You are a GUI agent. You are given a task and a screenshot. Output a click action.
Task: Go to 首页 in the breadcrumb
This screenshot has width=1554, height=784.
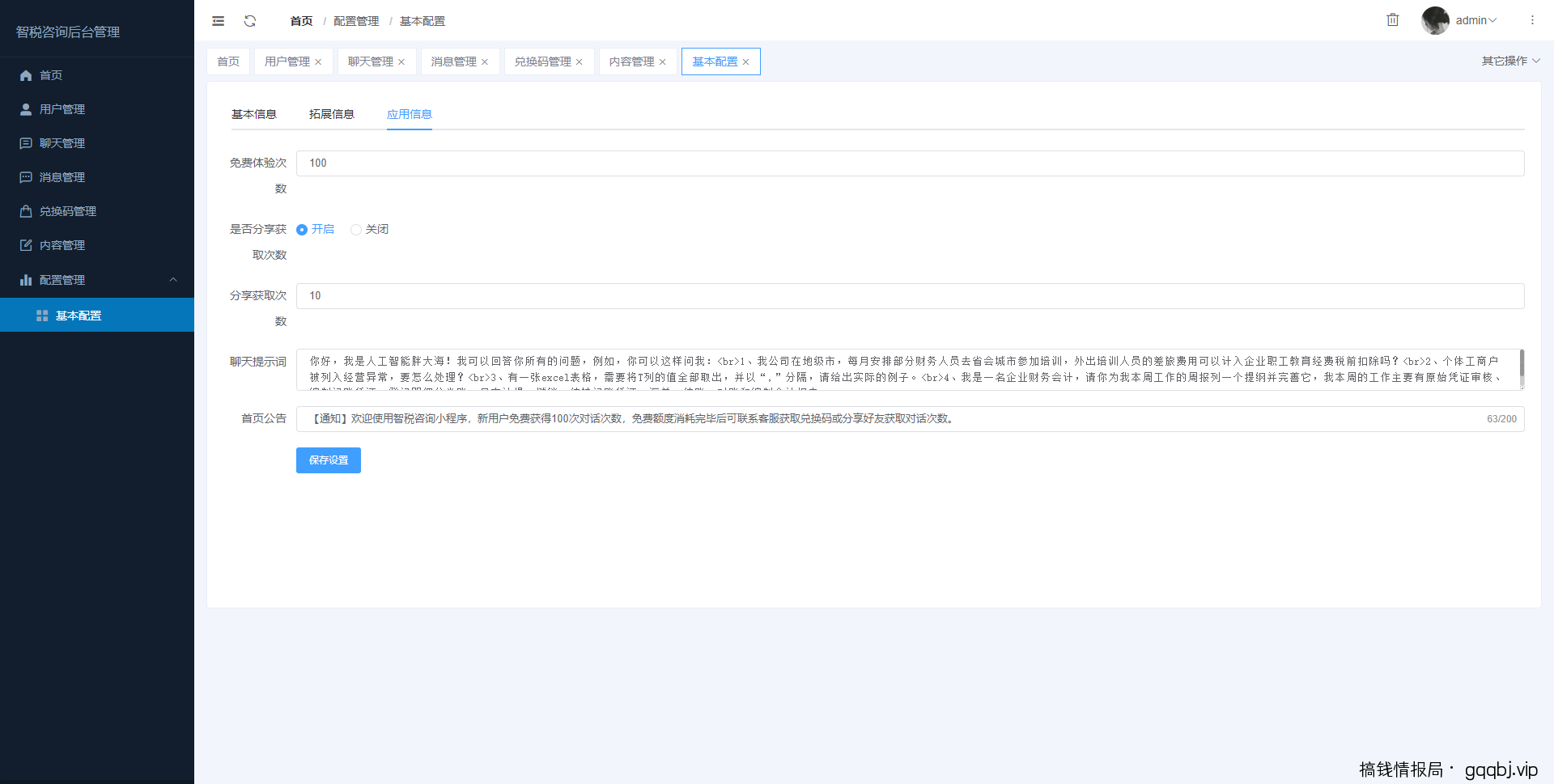(x=301, y=21)
